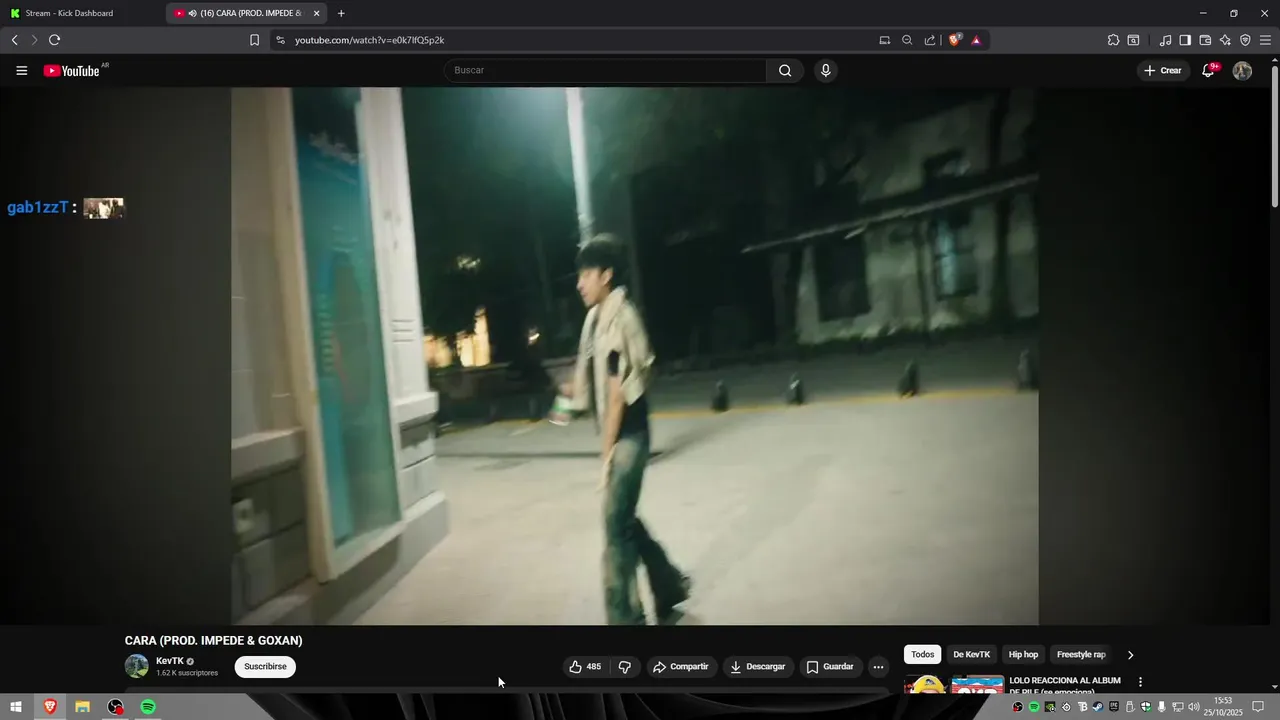Open options for LOLO REACCIONA video
The height and width of the screenshot is (720, 1280).
(x=1140, y=682)
